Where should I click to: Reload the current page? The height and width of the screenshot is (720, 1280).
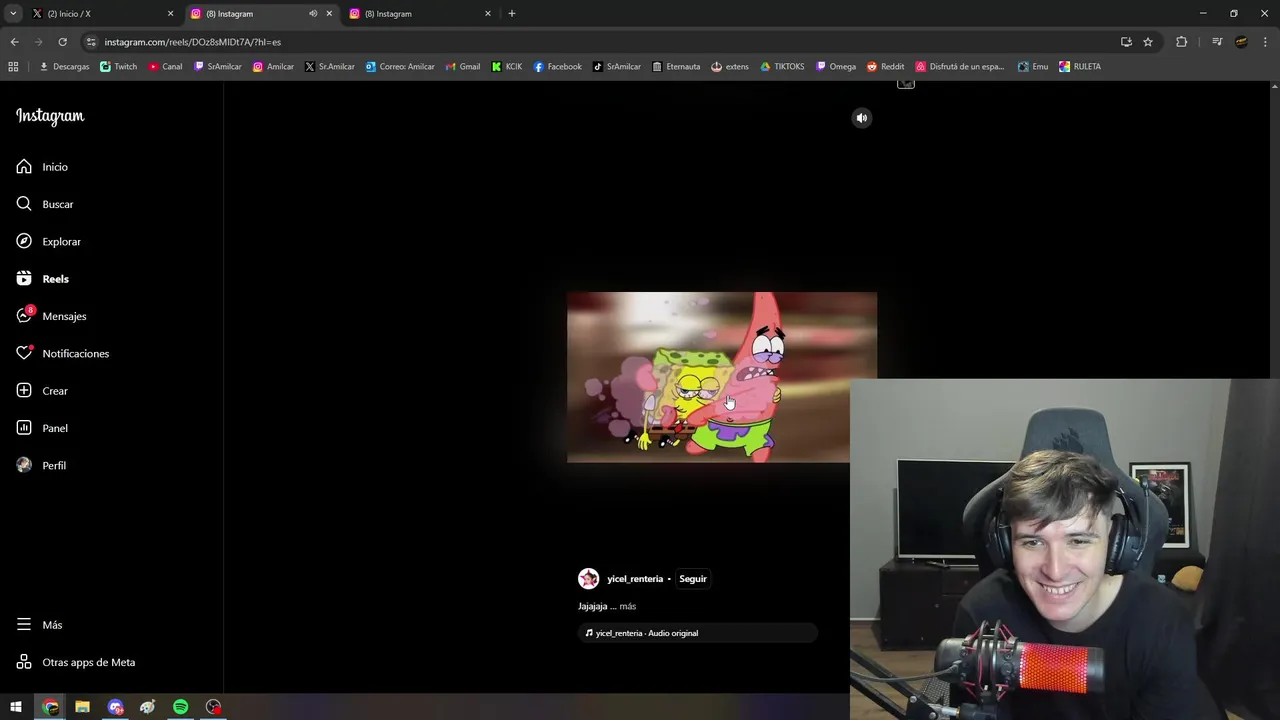click(x=62, y=42)
